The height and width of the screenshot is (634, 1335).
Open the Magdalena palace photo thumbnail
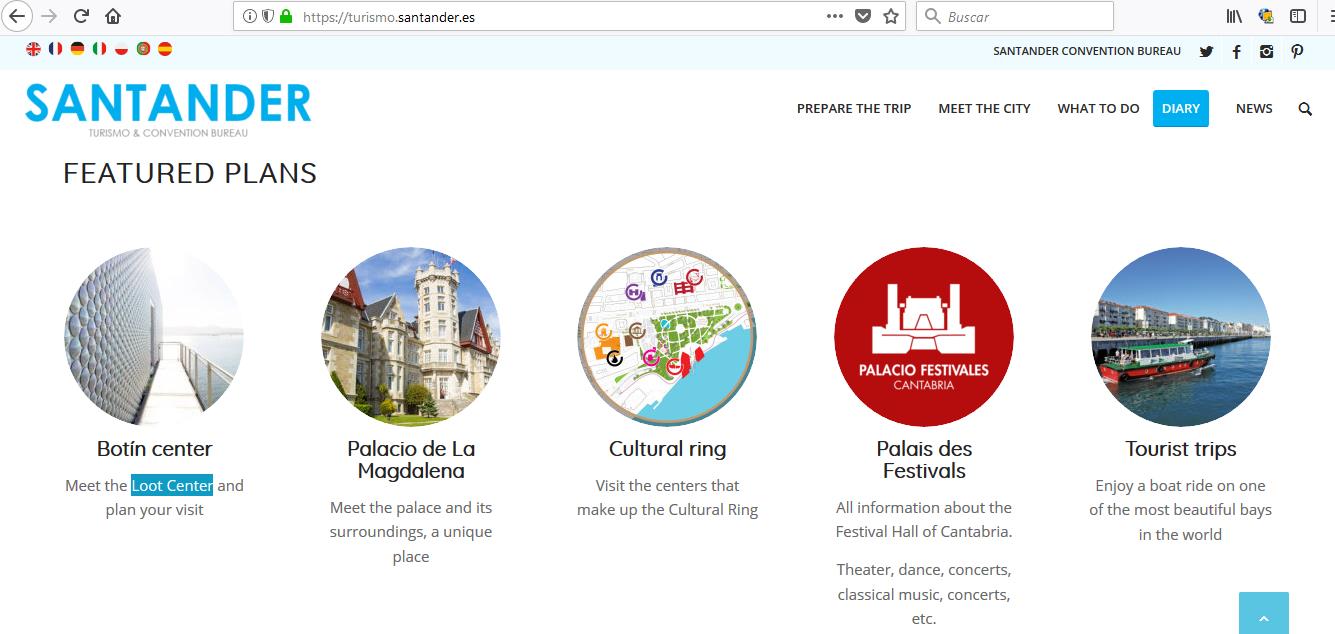(x=411, y=337)
